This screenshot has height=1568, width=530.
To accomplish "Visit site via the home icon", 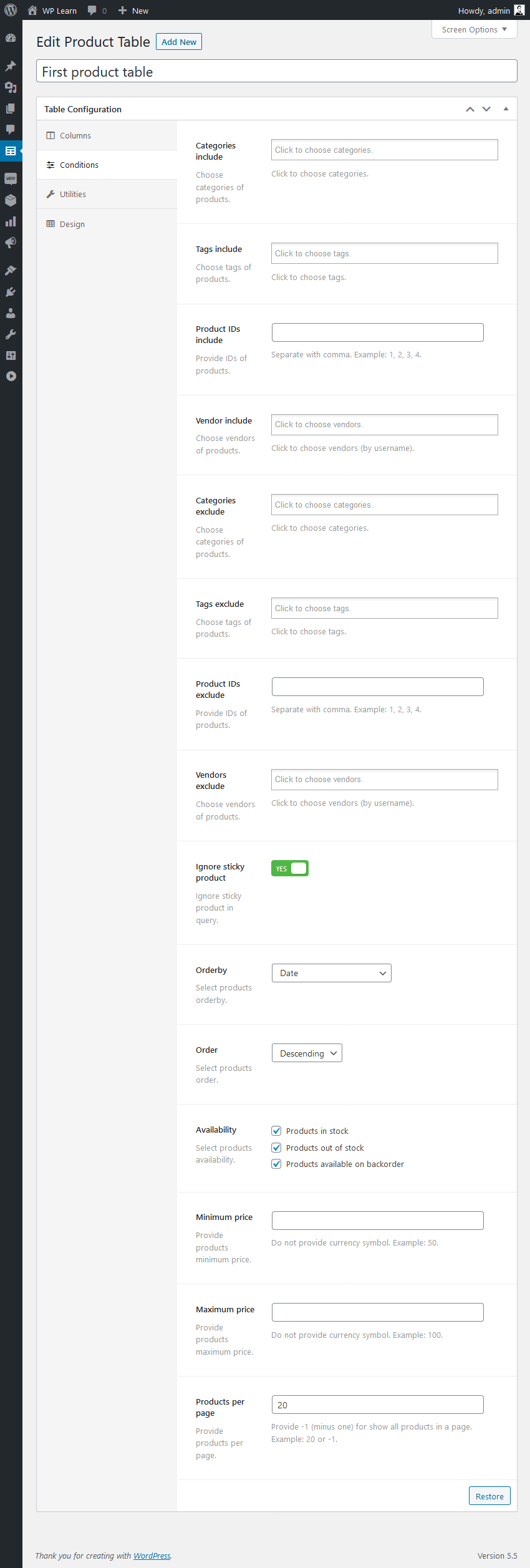I will pyautogui.click(x=32, y=11).
